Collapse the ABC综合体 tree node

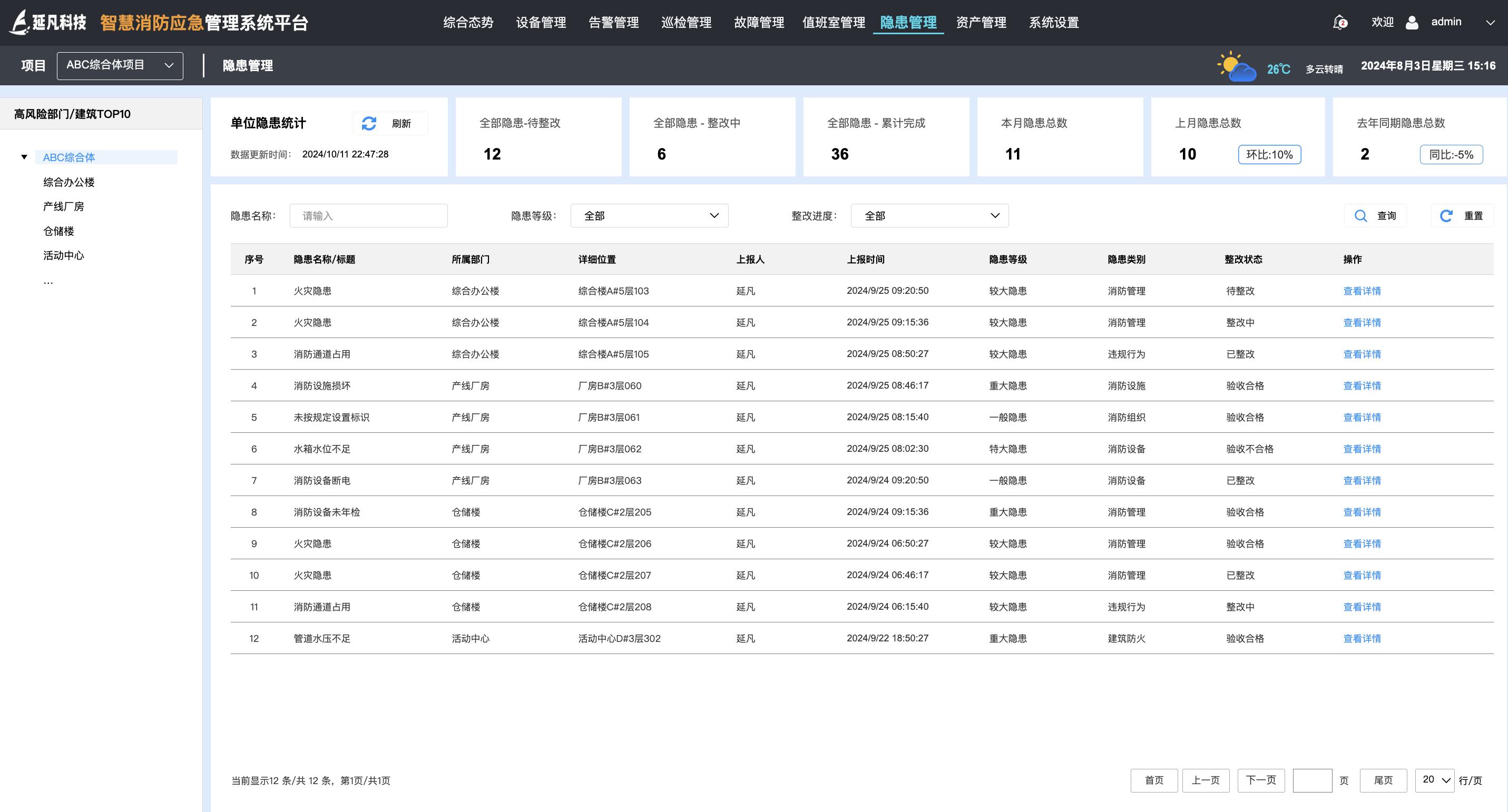click(x=24, y=157)
